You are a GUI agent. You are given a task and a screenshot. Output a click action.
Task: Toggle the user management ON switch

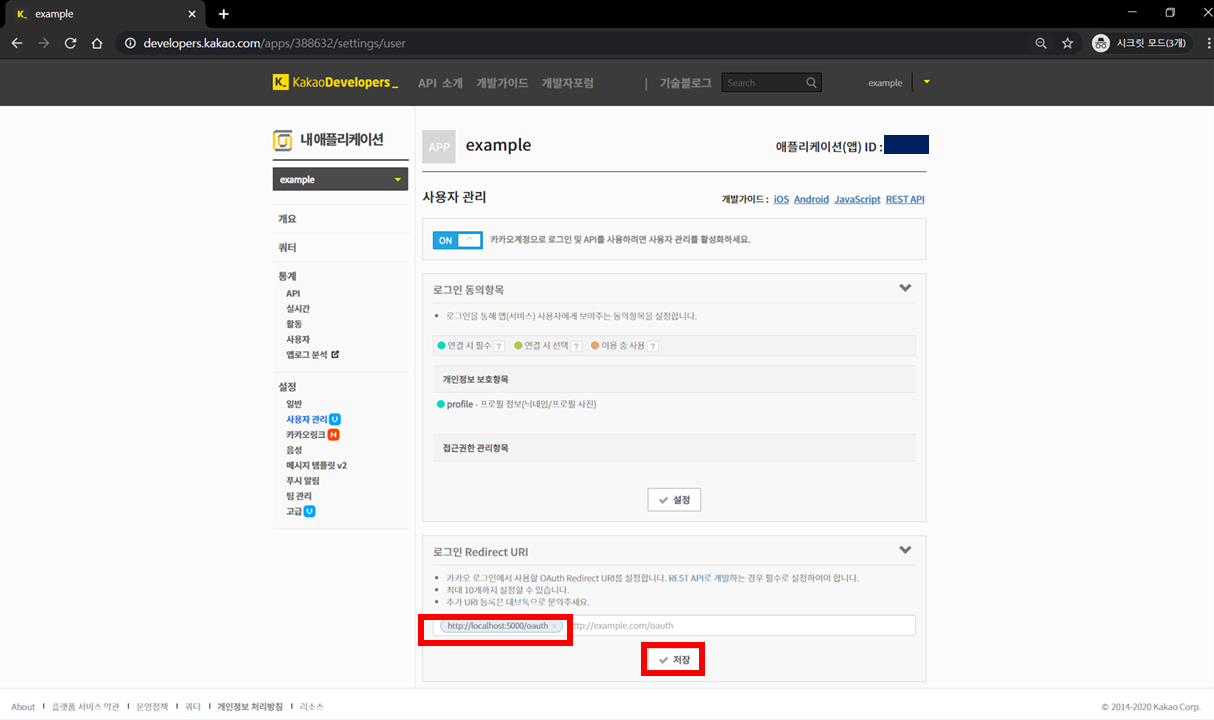pos(458,240)
